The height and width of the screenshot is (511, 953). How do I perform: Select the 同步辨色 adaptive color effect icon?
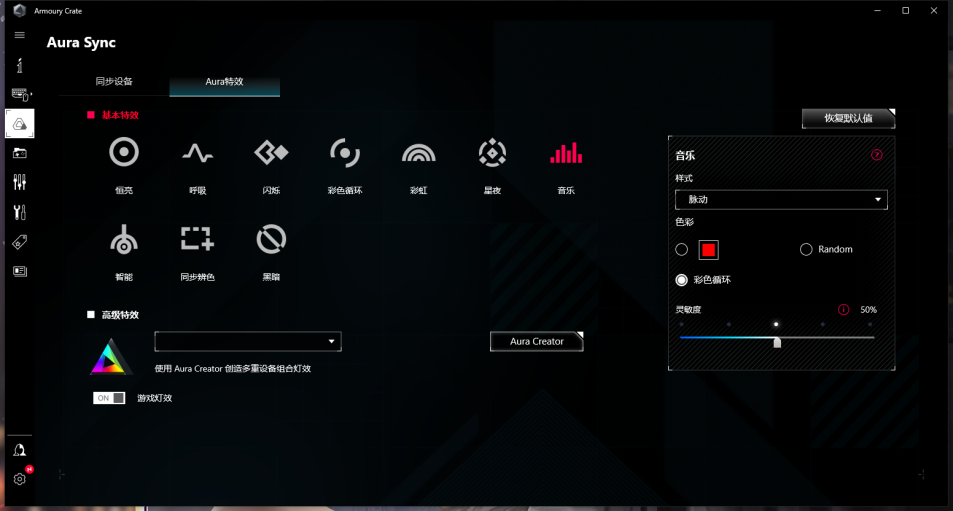point(198,239)
